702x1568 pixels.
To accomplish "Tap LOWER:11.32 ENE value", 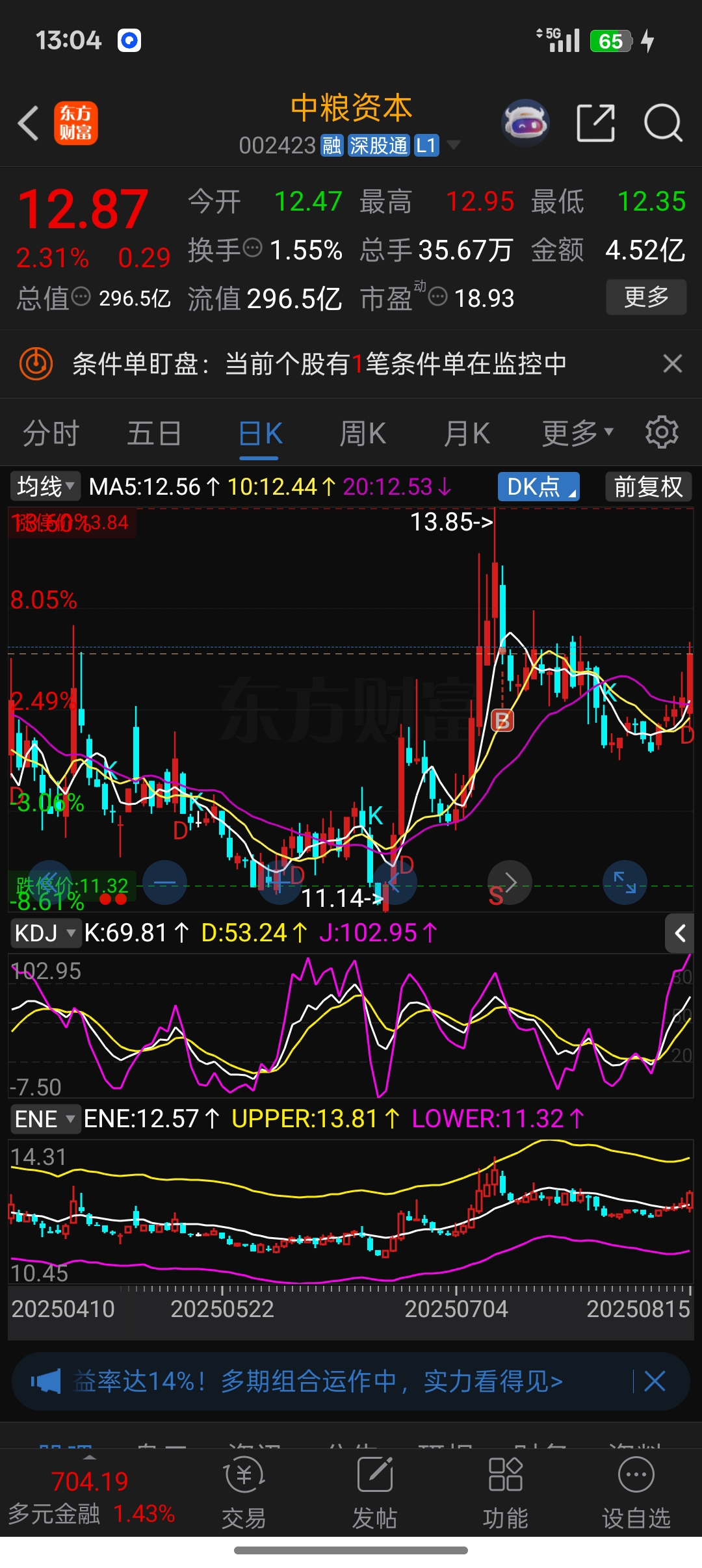I will pos(498,1119).
